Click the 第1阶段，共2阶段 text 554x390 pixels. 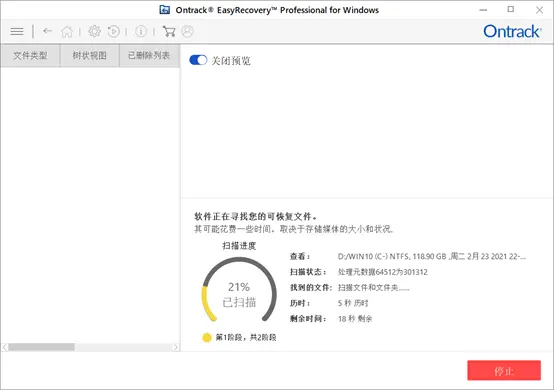(x=246, y=338)
